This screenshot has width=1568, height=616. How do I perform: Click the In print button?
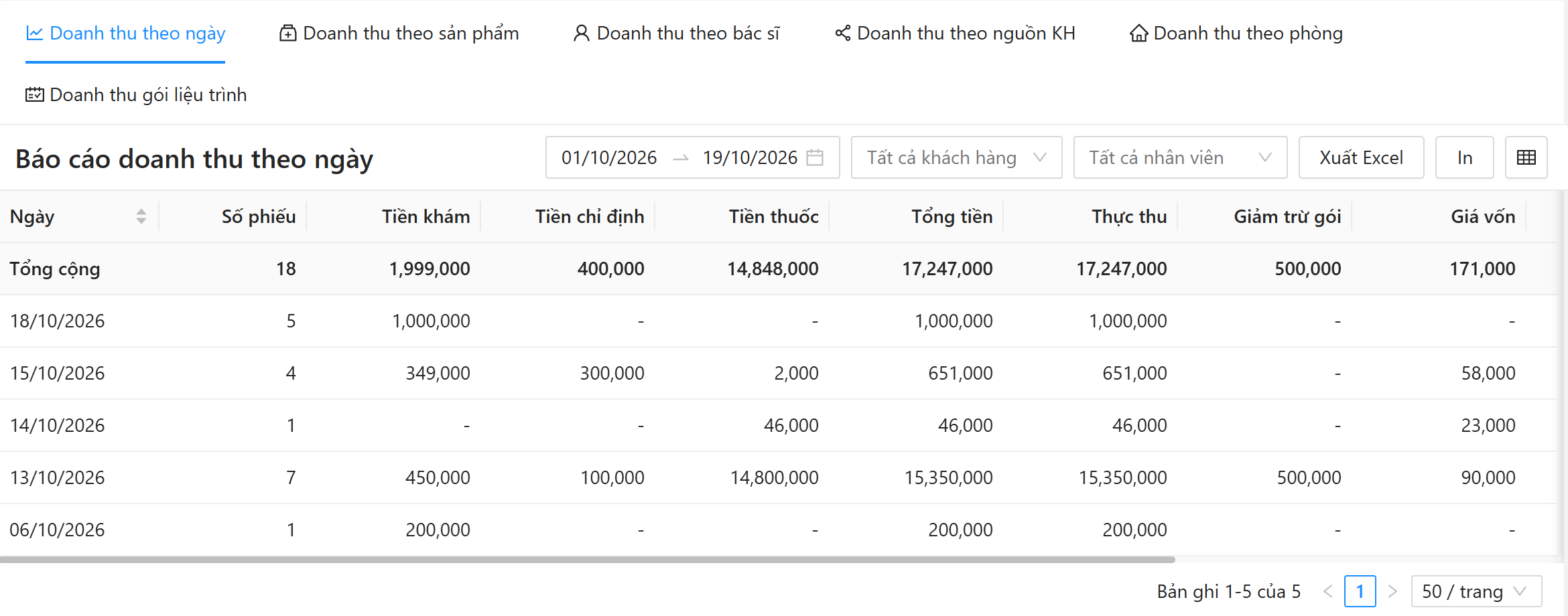[x=1464, y=157]
